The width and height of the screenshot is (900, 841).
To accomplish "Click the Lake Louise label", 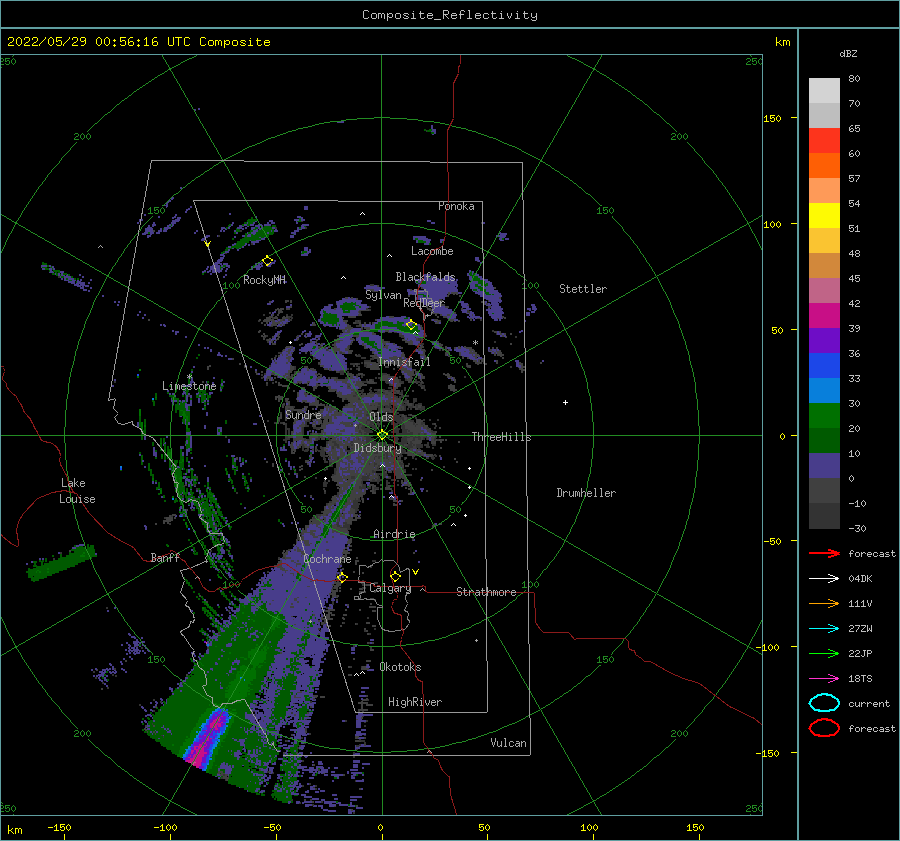I will coord(77,491).
